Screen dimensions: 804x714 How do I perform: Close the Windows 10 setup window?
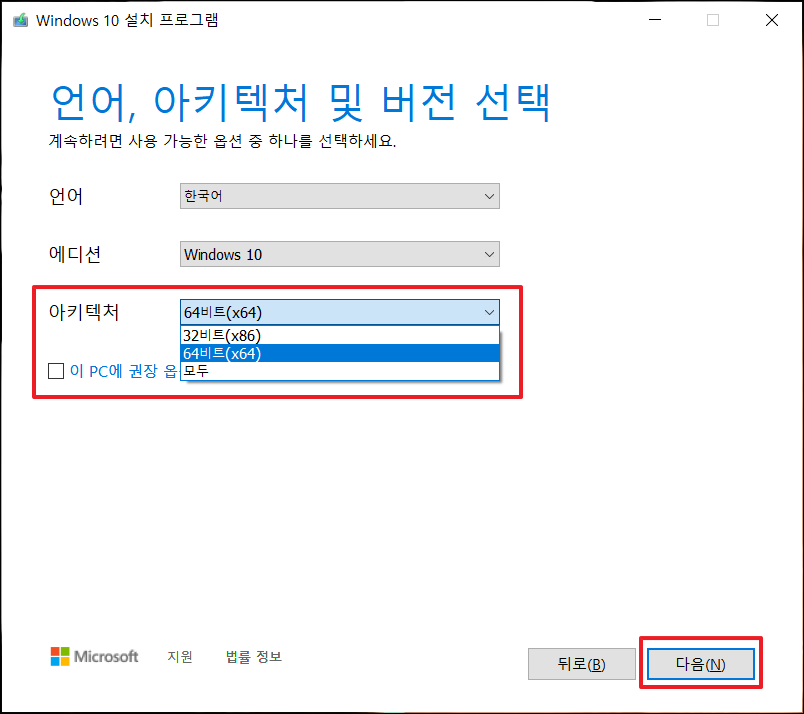pyautogui.click(x=772, y=20)
